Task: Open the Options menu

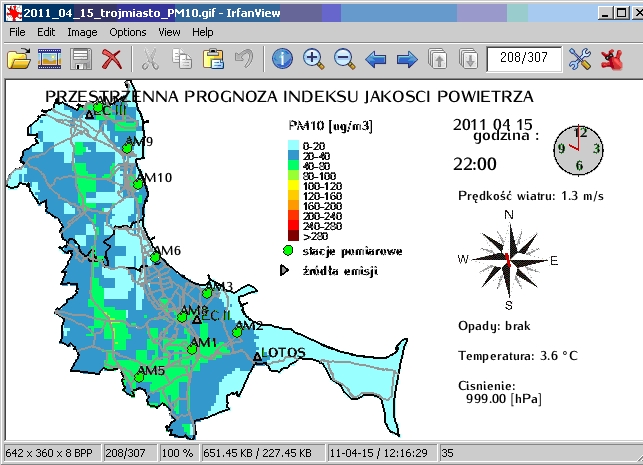Action: (x=128, y=32)
